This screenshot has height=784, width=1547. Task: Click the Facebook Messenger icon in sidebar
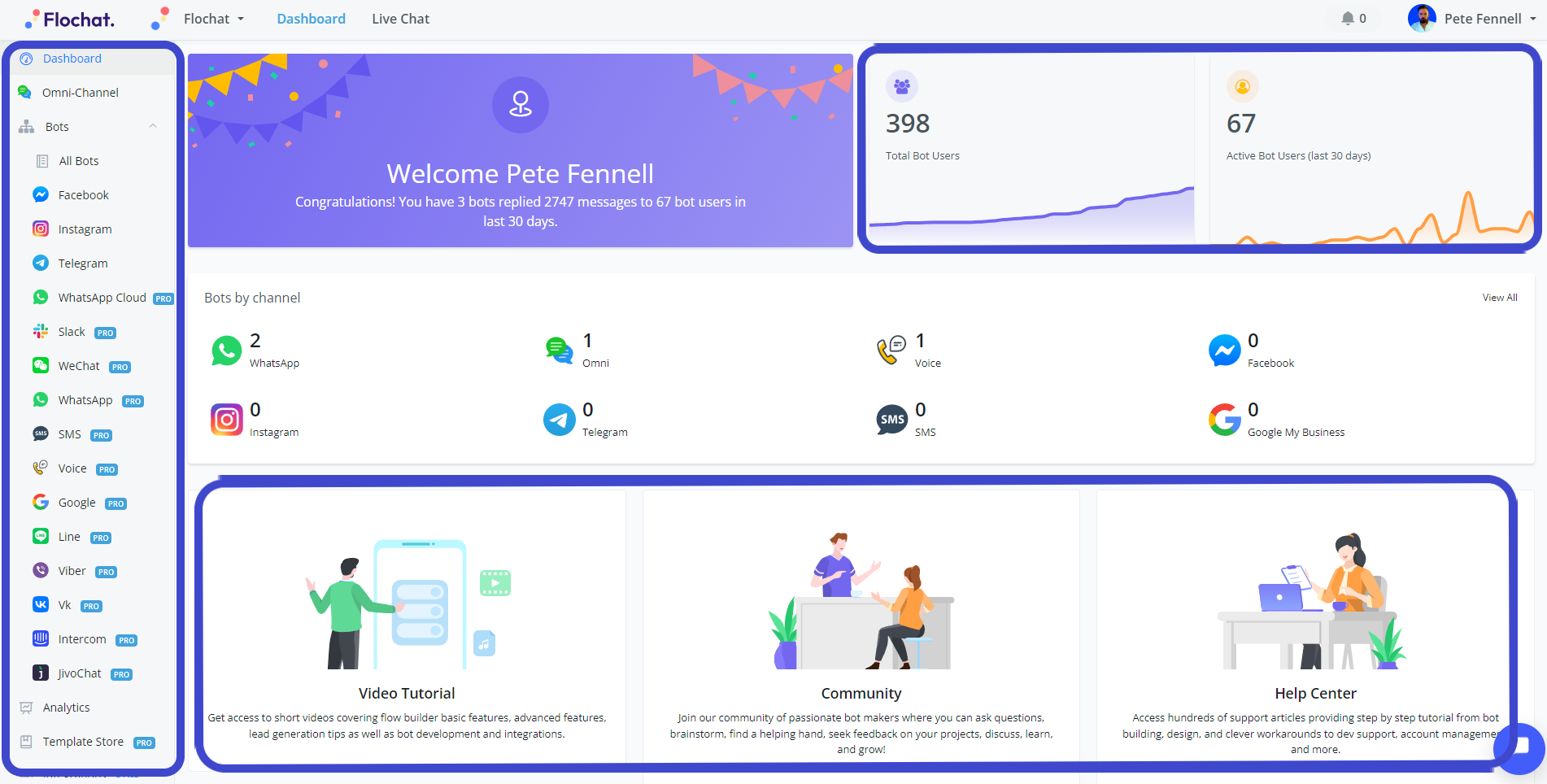[x=41, y=194]
